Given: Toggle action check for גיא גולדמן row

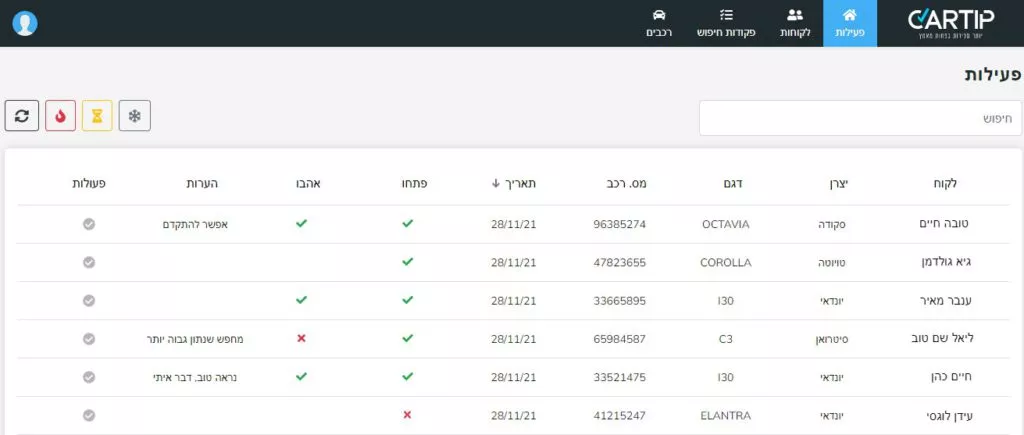Looking at the screenshot, I should (x=89, y=262).
